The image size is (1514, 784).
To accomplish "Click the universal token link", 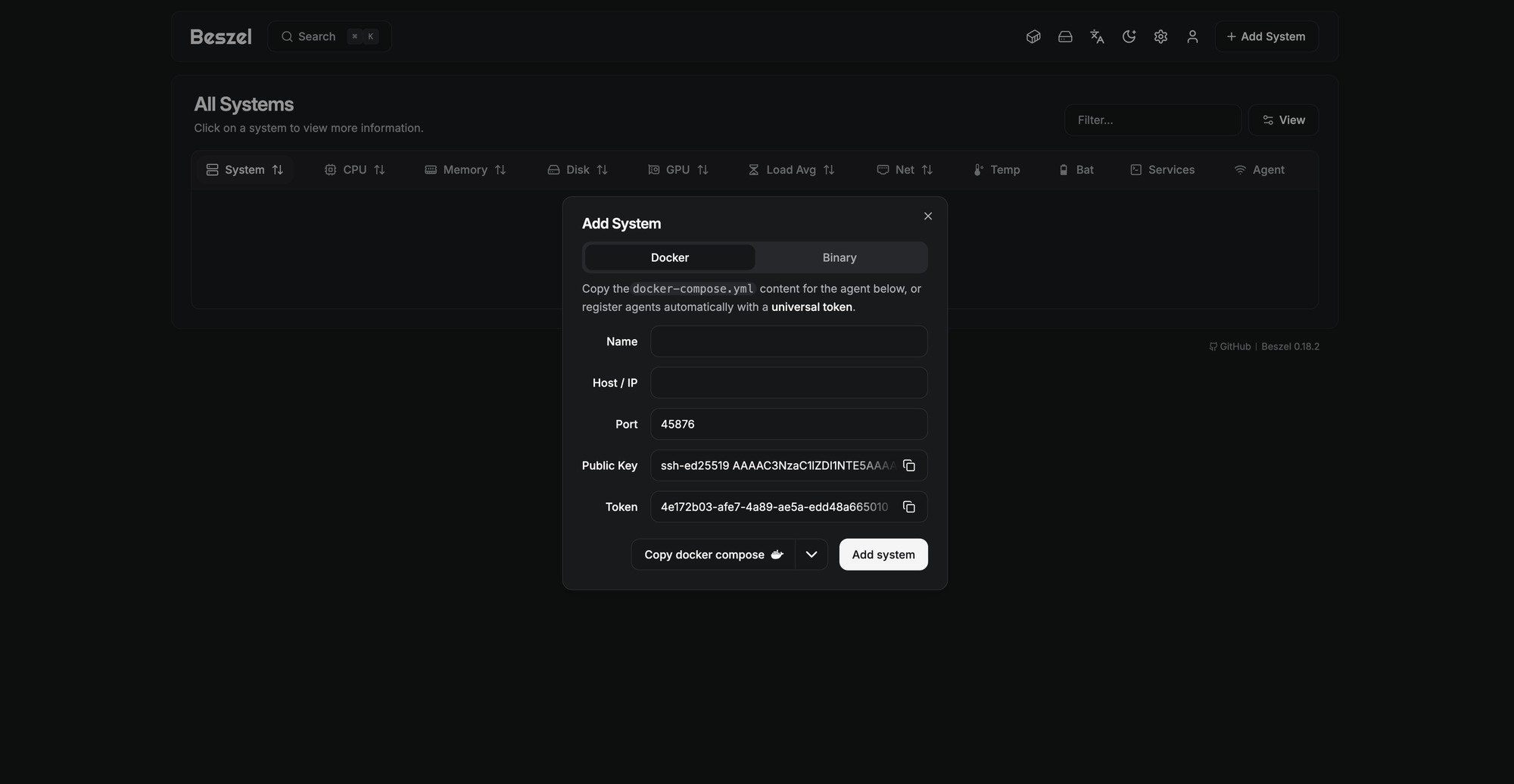I will [x=812, y=306].
